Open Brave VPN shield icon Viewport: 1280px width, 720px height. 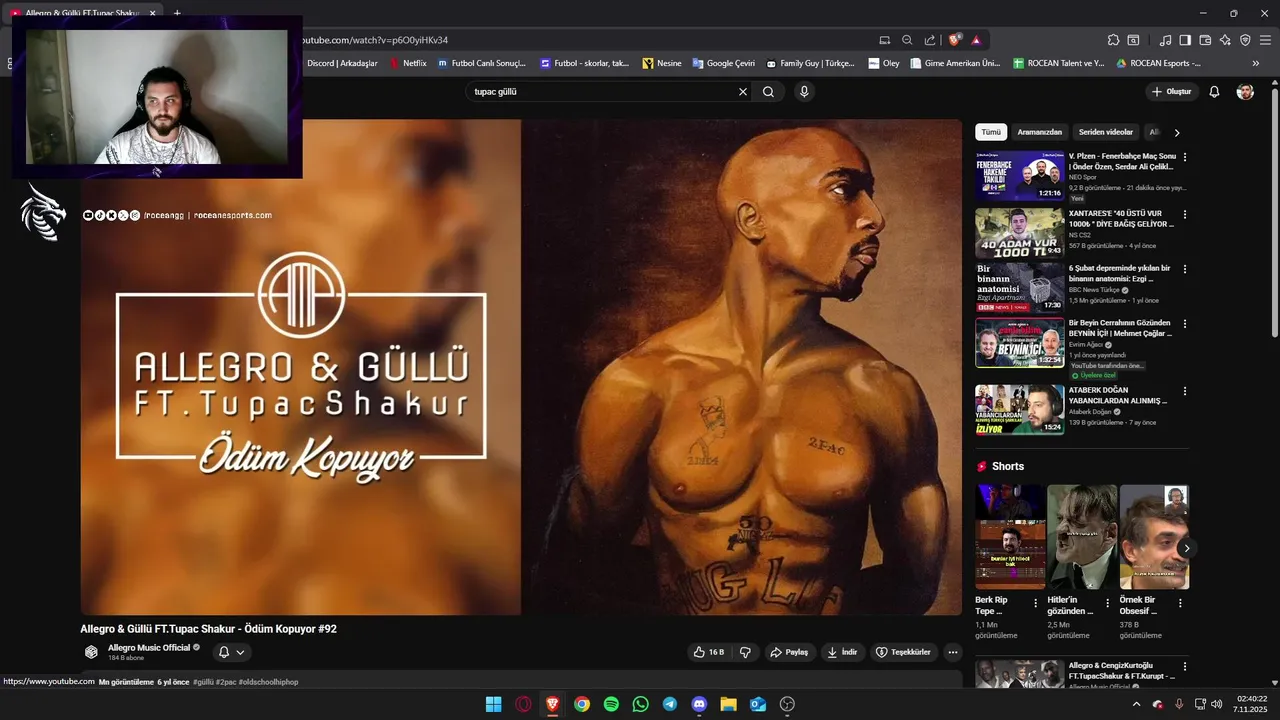(1246, 40)
